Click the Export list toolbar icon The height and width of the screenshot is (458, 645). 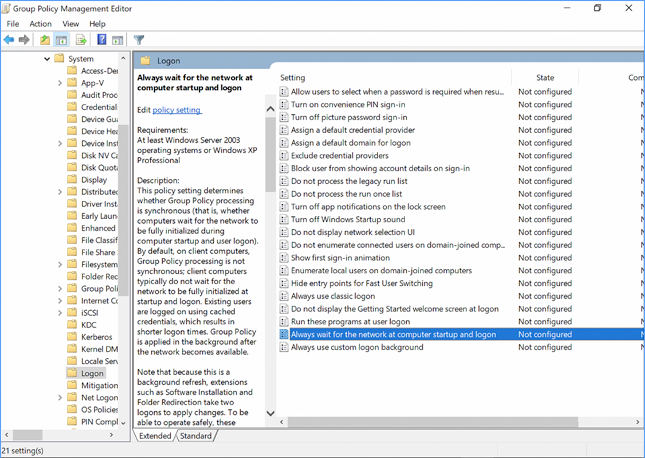79,40
